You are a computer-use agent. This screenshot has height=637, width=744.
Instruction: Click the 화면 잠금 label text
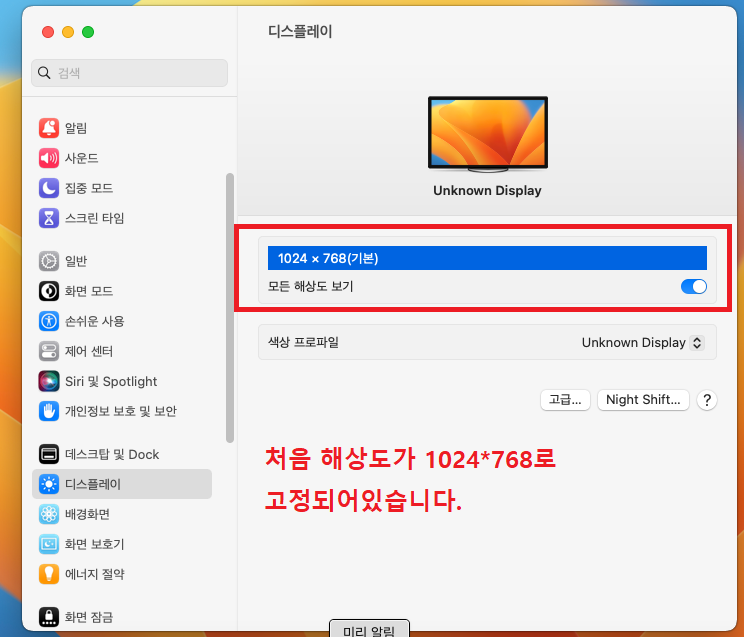tap(89, 617)
